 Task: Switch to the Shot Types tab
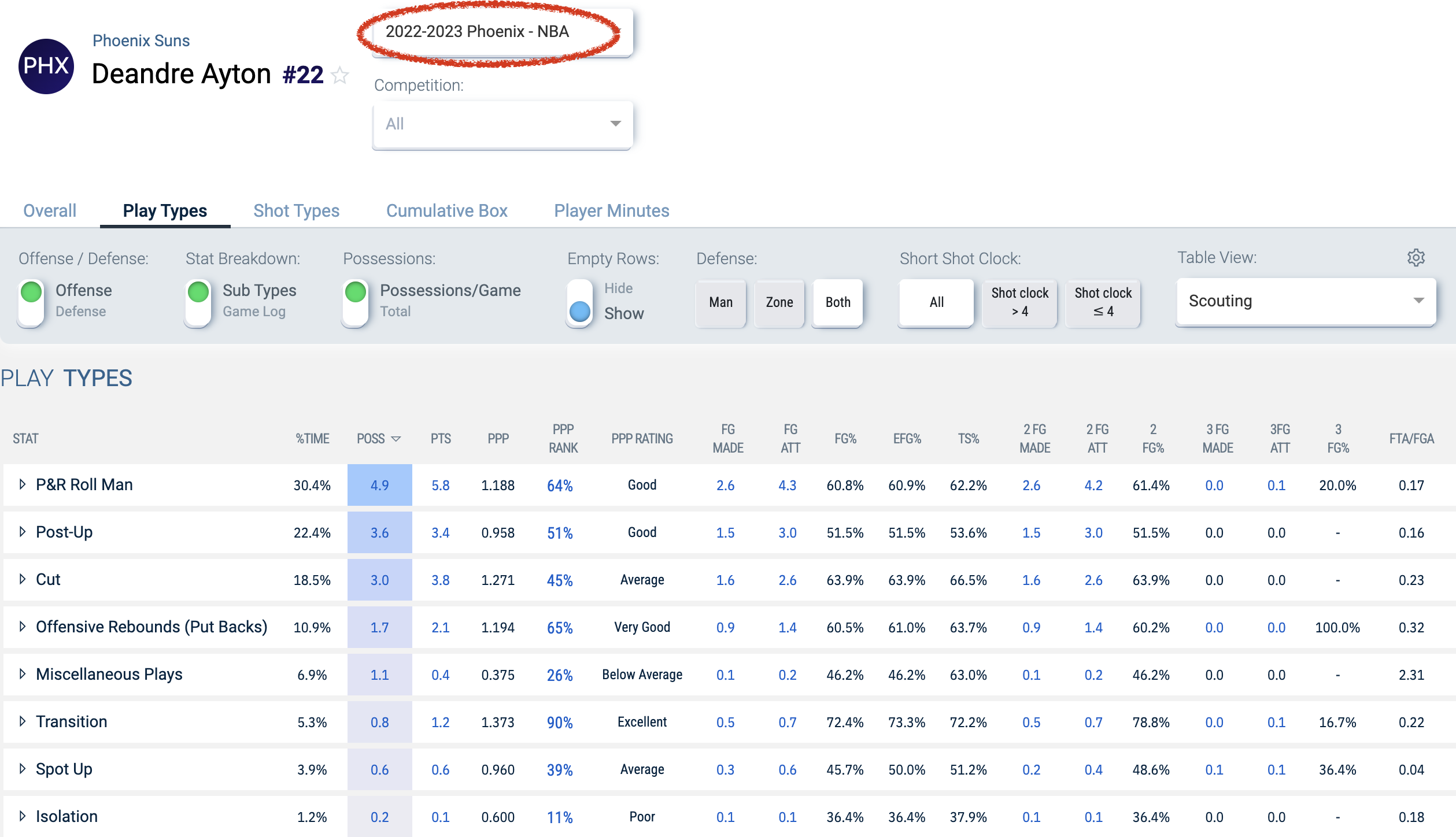click(296, 210)
